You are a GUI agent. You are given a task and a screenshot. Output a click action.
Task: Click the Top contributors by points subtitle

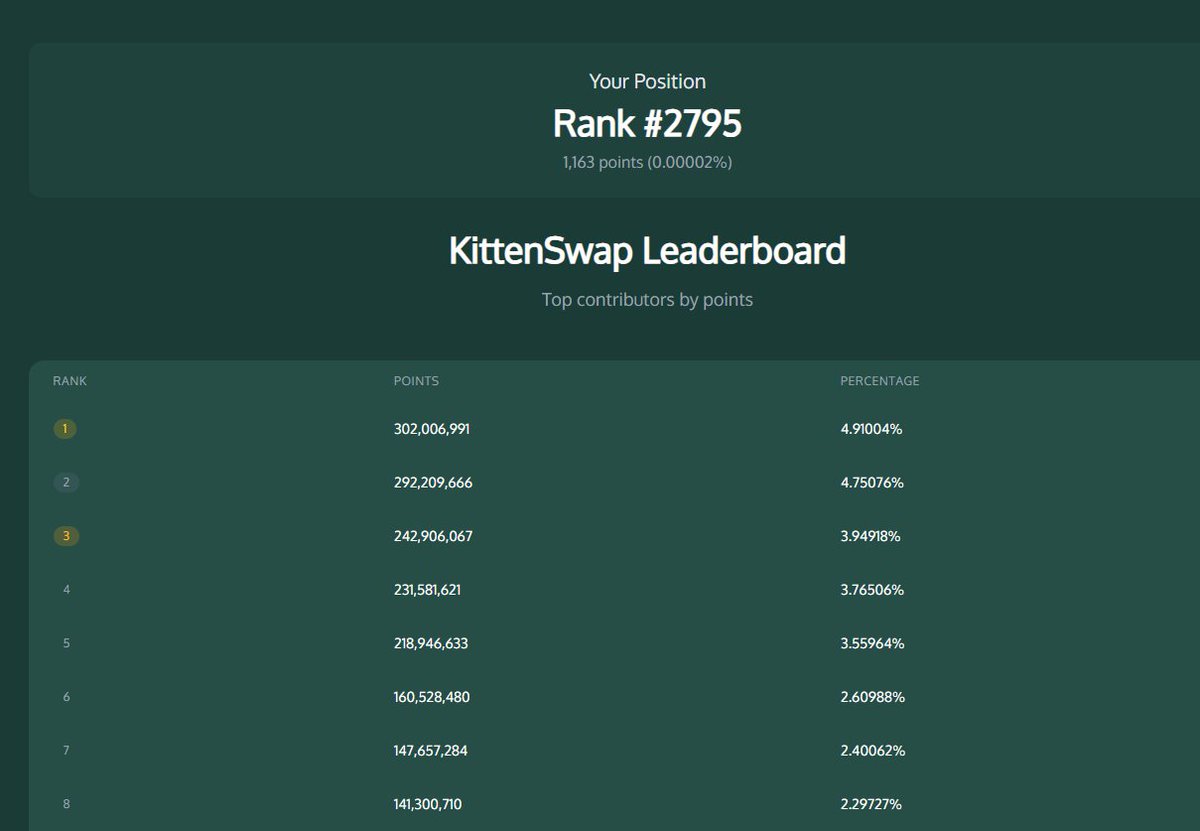(647, 300)
